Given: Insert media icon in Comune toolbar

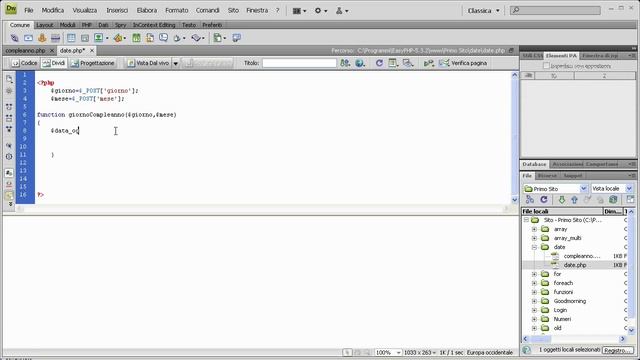Looking at the screenshot, I should (x=118, y=38).
